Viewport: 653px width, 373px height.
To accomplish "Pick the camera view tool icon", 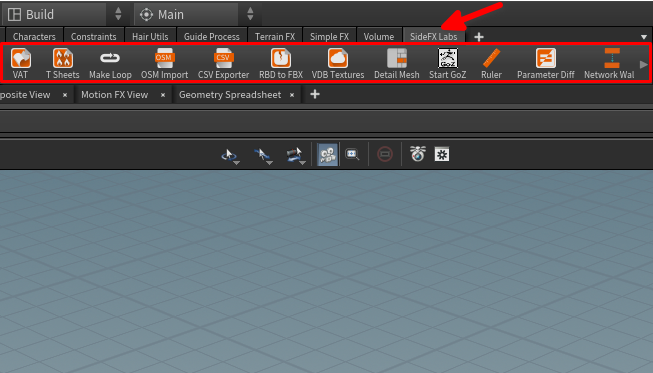I will pyautogui.click(x=295, y=154).
